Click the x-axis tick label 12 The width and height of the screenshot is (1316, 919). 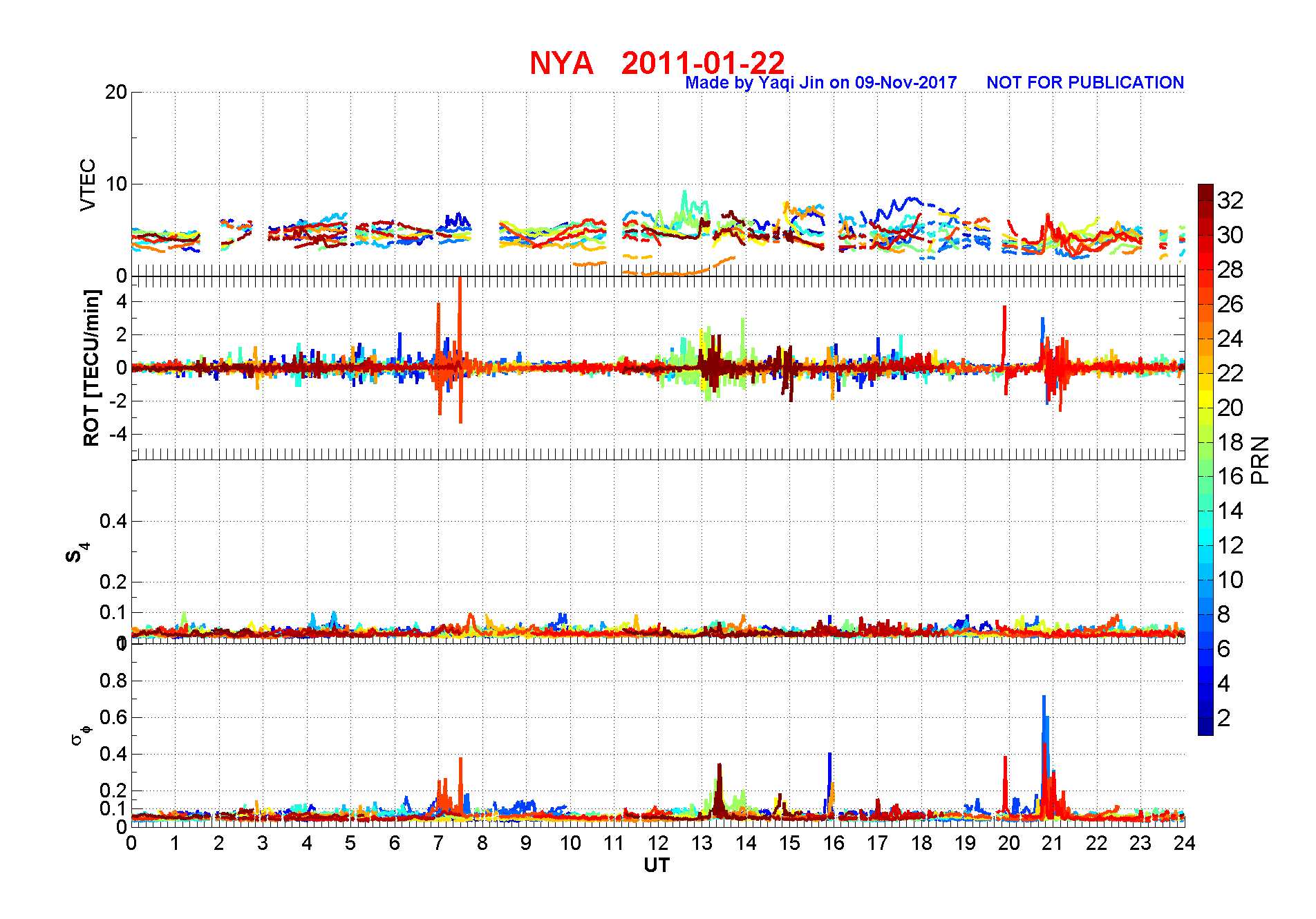[657, 843]
